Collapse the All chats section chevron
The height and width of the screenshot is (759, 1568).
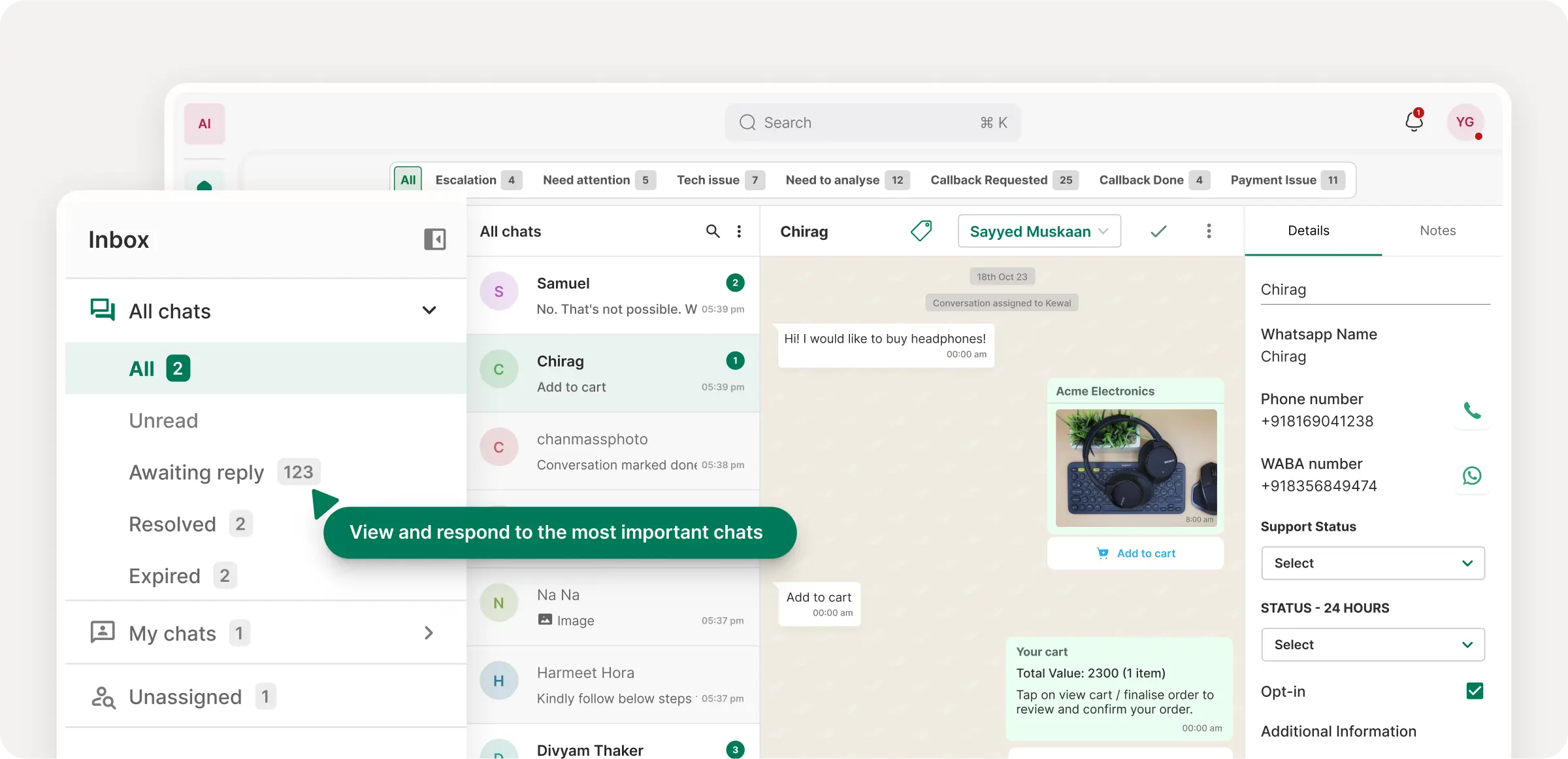click(429, 310)
